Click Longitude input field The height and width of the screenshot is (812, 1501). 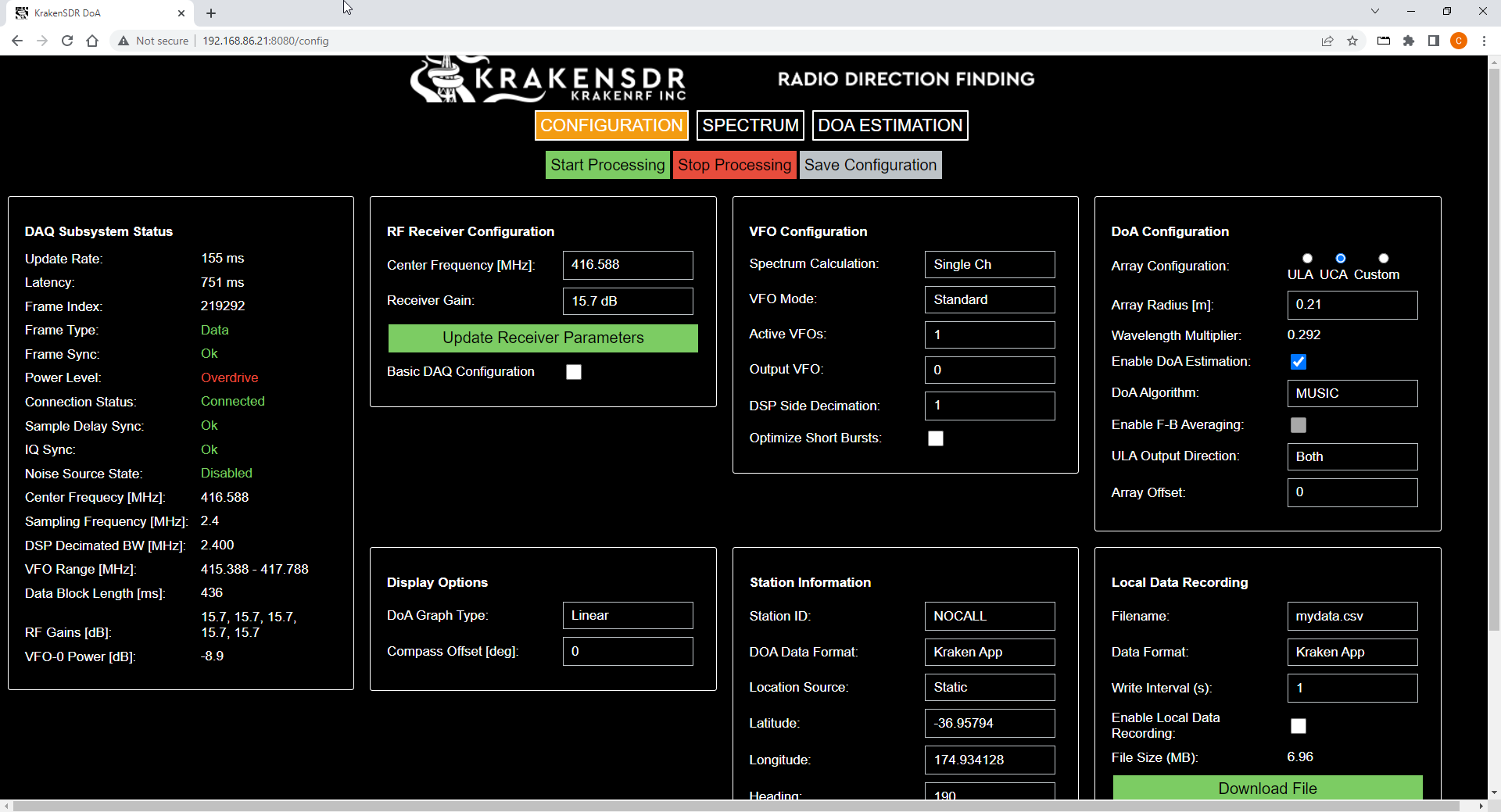[x=990, y=760]
